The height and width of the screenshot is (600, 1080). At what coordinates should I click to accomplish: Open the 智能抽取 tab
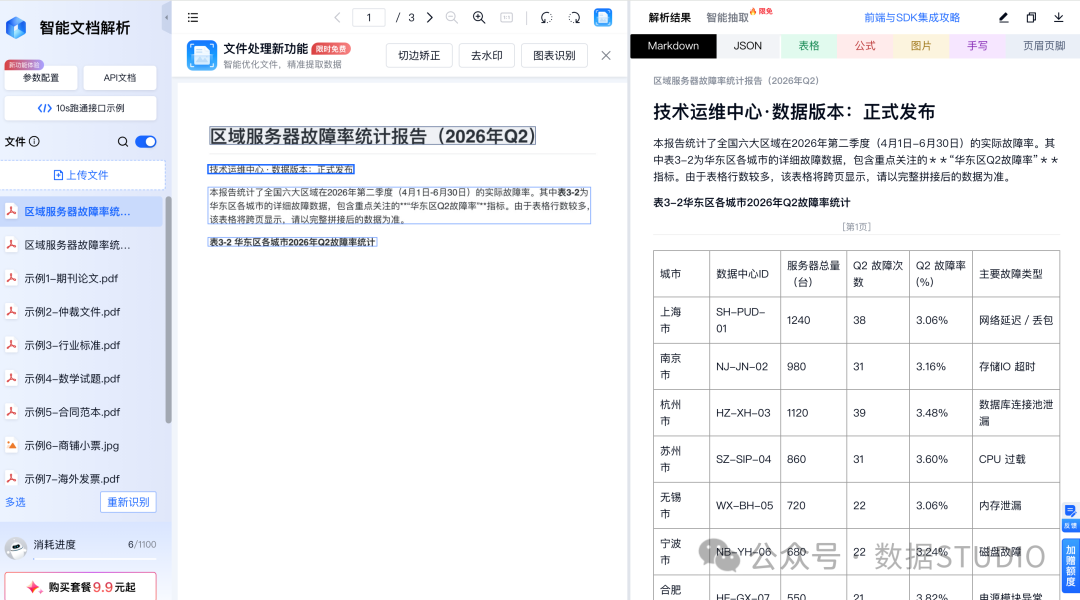click(727, 18)
